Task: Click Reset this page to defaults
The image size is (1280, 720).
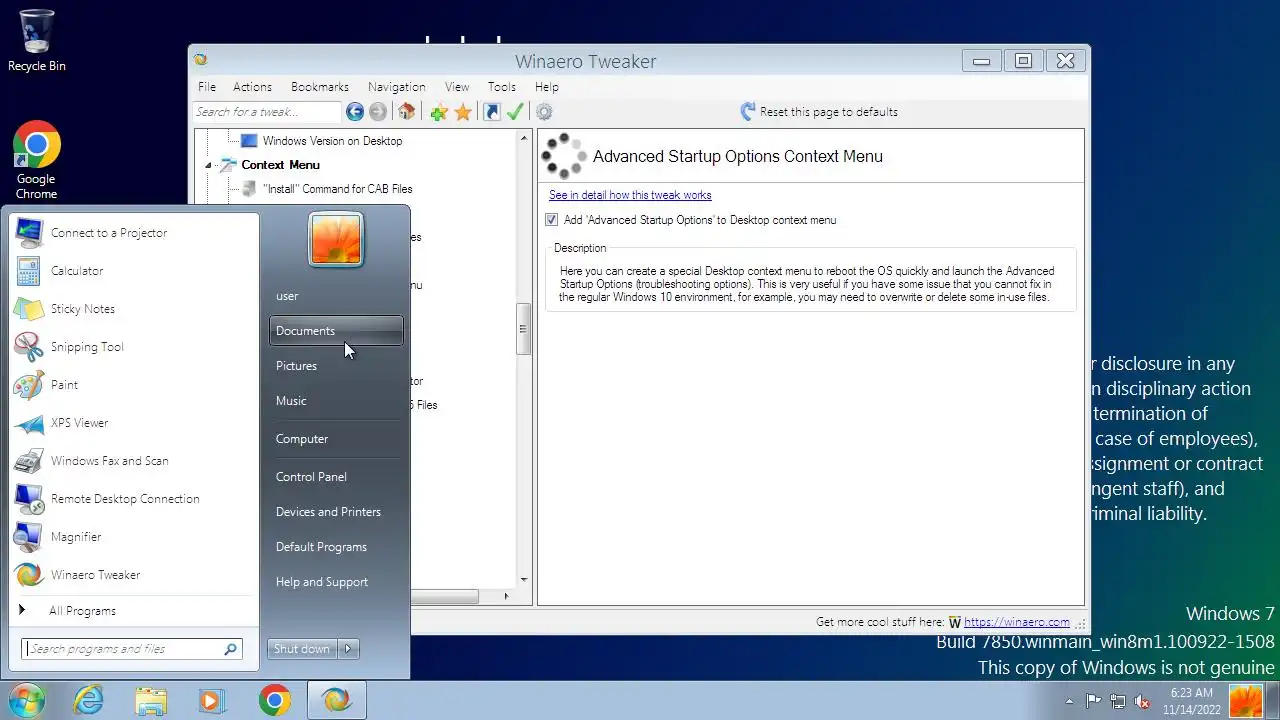Action: click(819, 112)
